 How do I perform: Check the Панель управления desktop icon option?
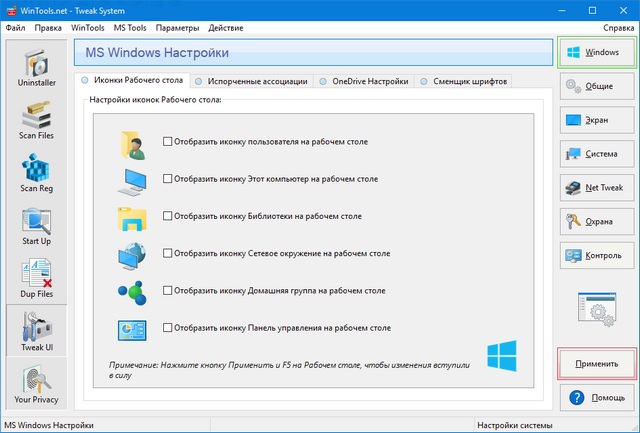(168, 327)
